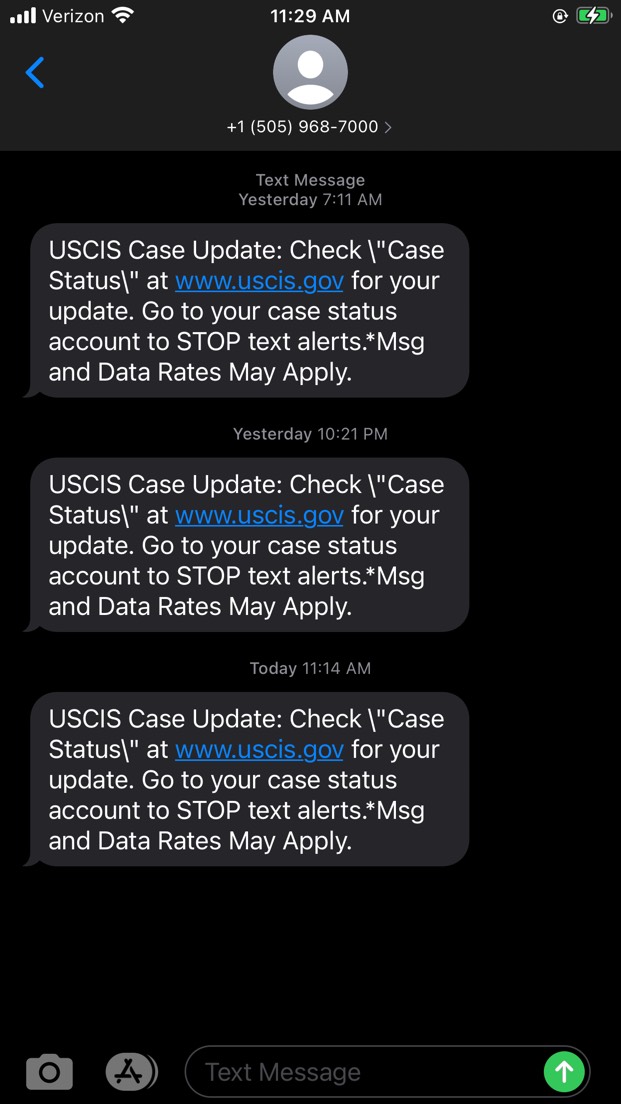This screenshot has height=1104, width=621.
Task: Tap the uscis.gov link in the 10:21 PM message
Action: coord(258,515)
